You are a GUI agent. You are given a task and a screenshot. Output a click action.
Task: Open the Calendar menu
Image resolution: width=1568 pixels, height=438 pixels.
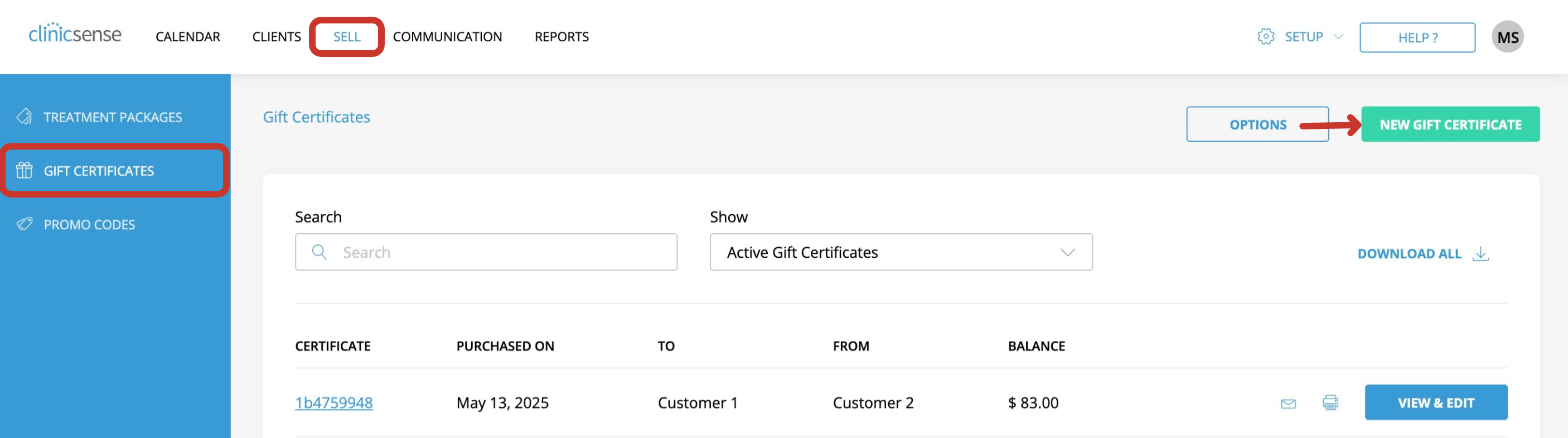click(x=187, y=37)
